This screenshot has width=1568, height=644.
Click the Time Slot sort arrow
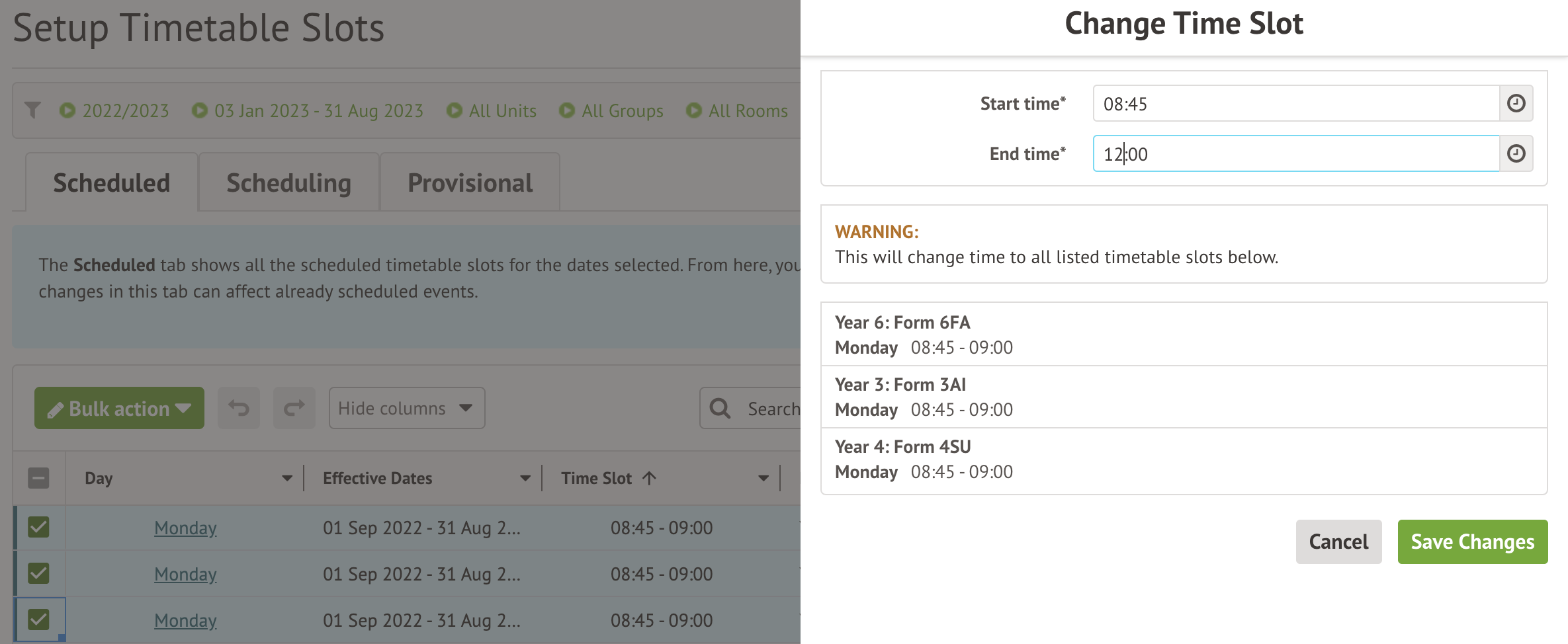[x=650, y=478]
